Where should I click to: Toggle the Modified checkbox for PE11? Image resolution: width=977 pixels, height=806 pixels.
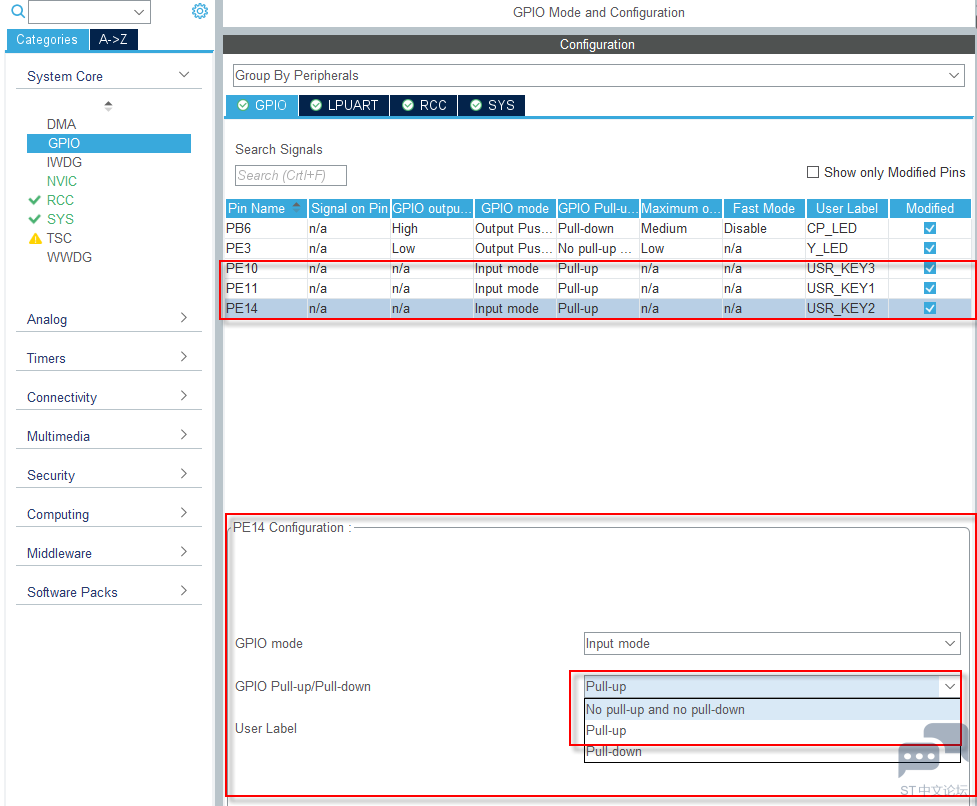click(x=930, y=288)
